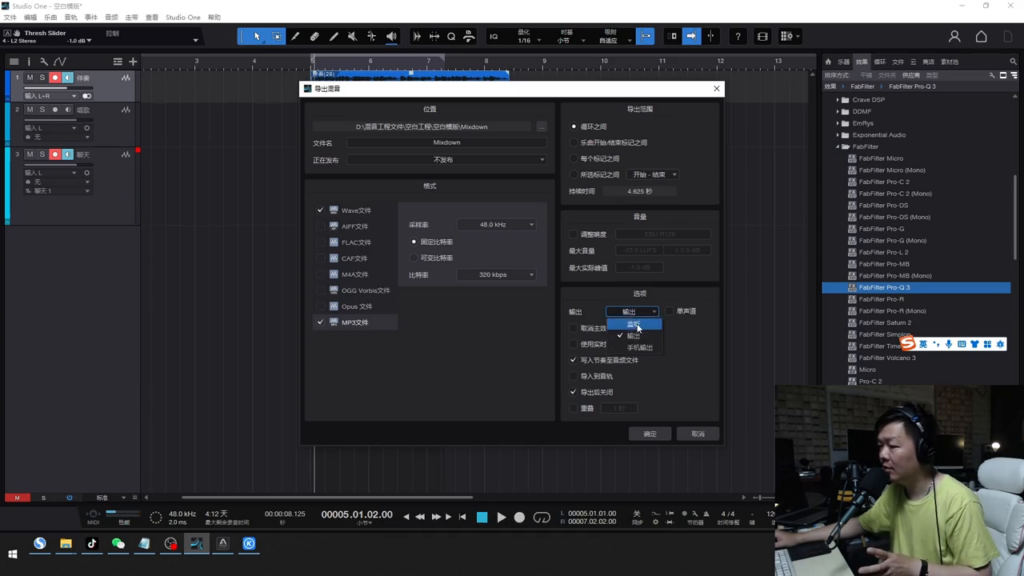This screenshot has width=1024, height=576.
Task: Enable FLAC file format checkbox
Action: click(320, 242)
